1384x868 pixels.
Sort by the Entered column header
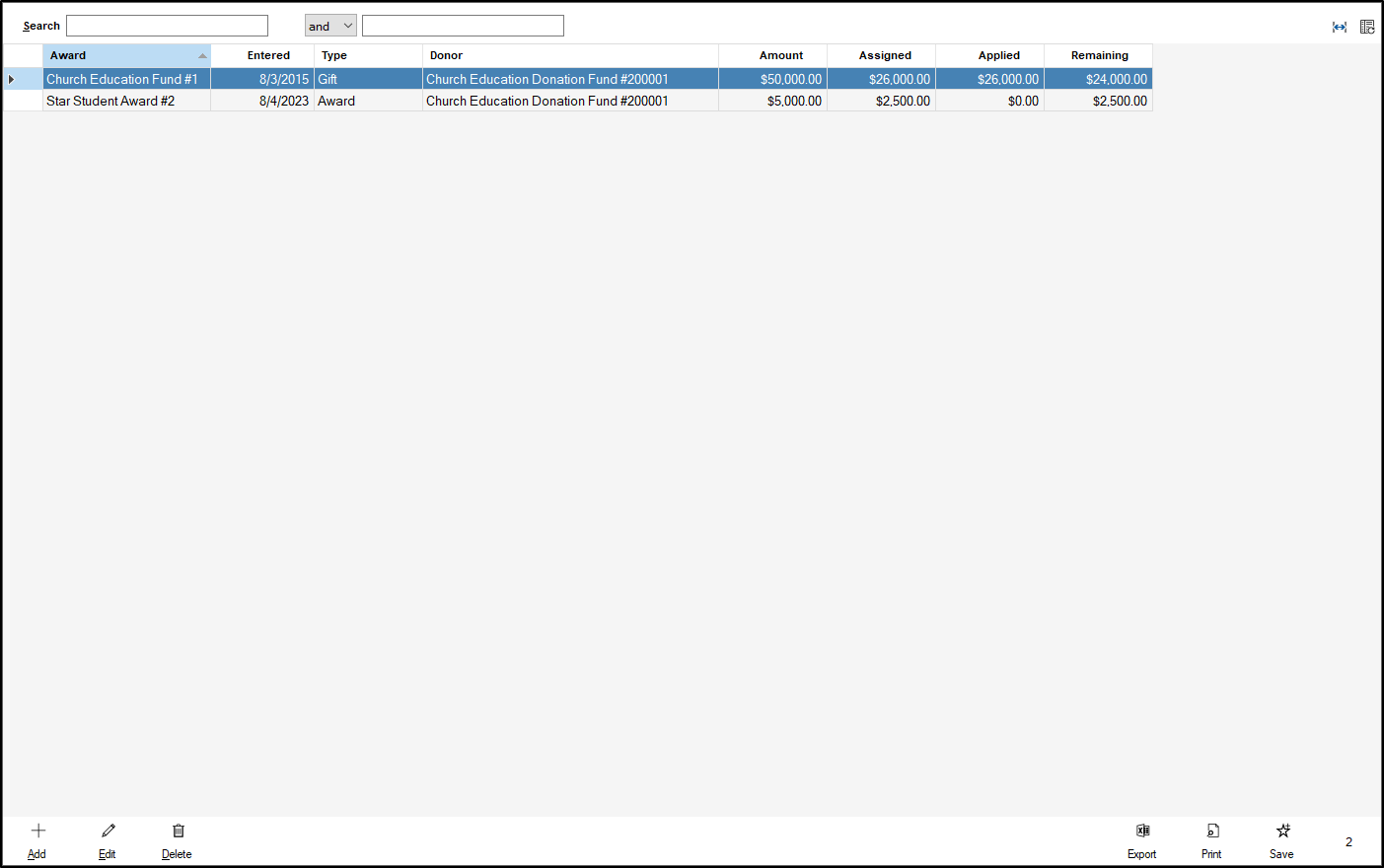point(268,55)
